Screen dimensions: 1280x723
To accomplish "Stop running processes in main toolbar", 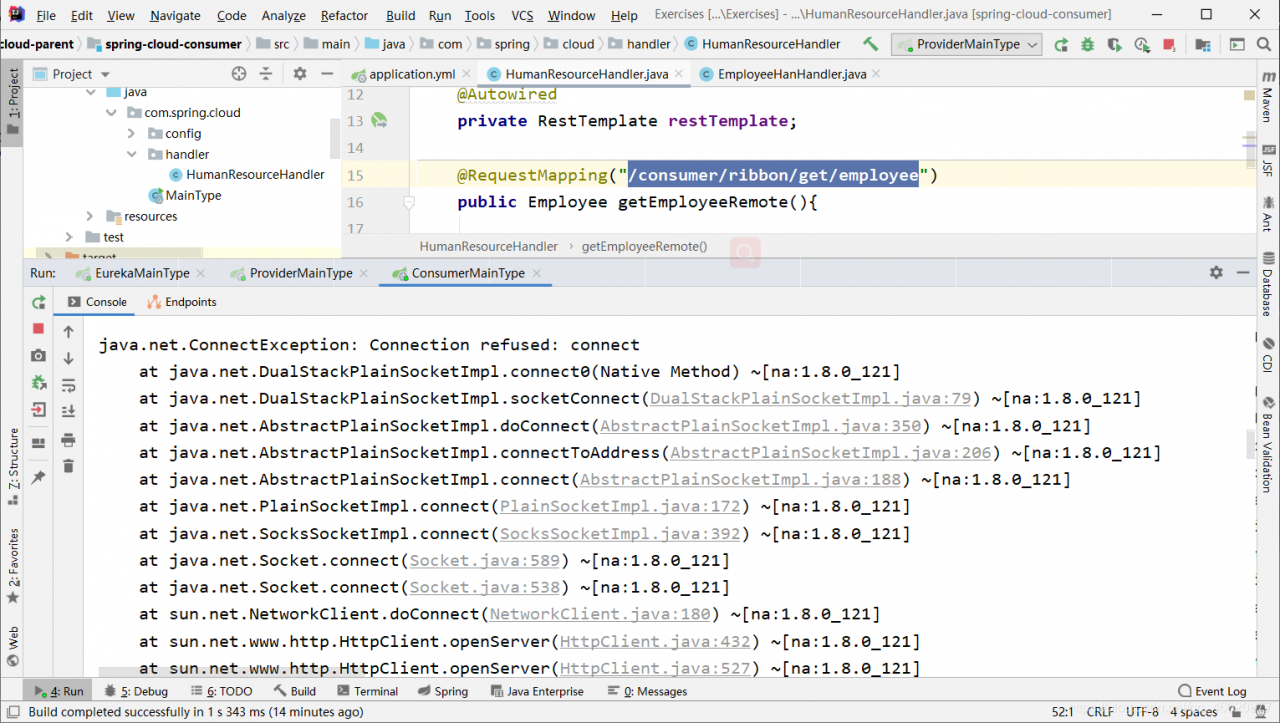I will 1171,44.
